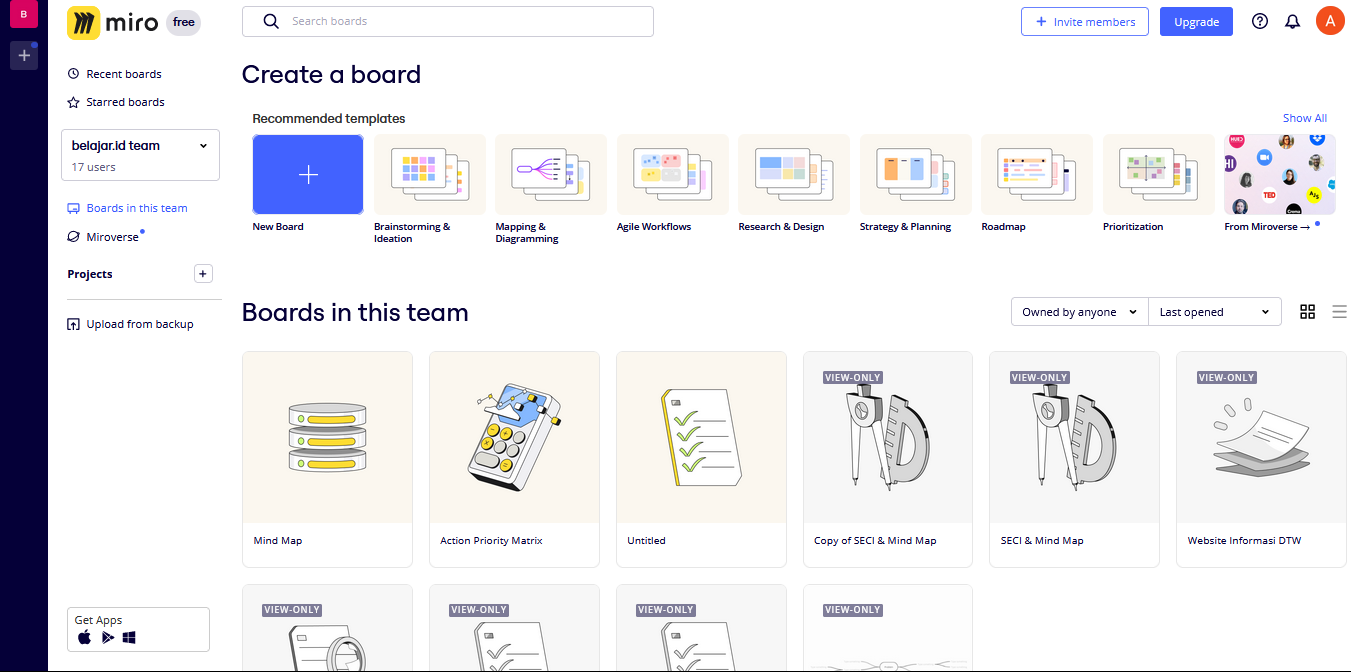Image resolution: width=1351 pixels, height=672 pixels.
Task: Select Starred boards in the sidebar
Action: [x=124, y=101]
